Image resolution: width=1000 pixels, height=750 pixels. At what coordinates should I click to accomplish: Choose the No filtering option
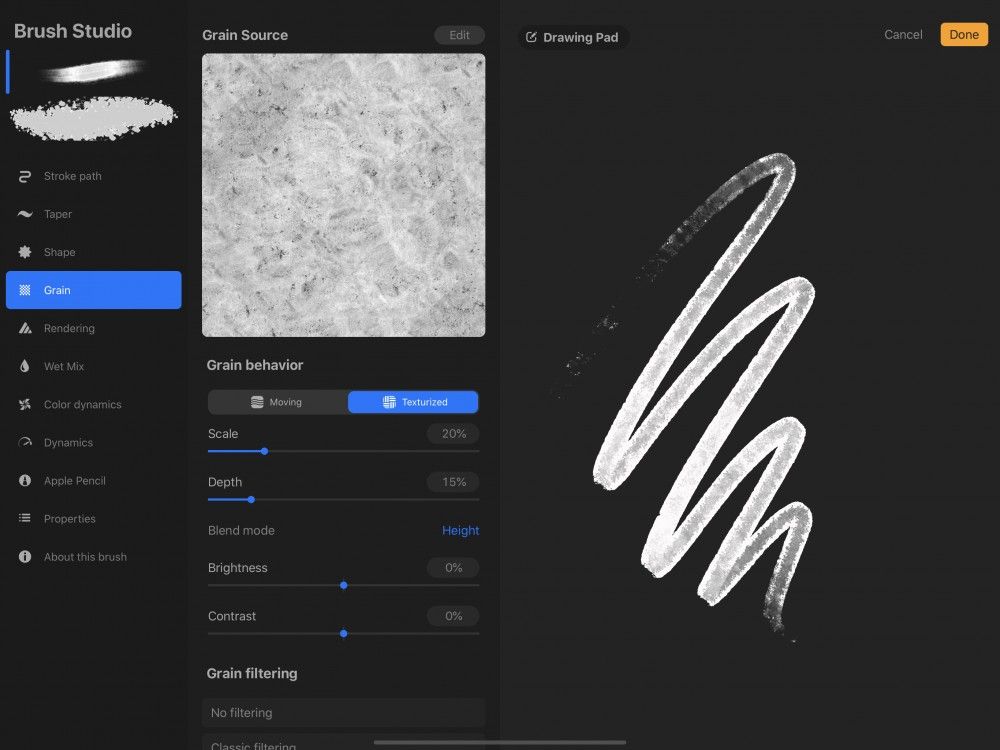pyautogui.click(x=343, y=712)
